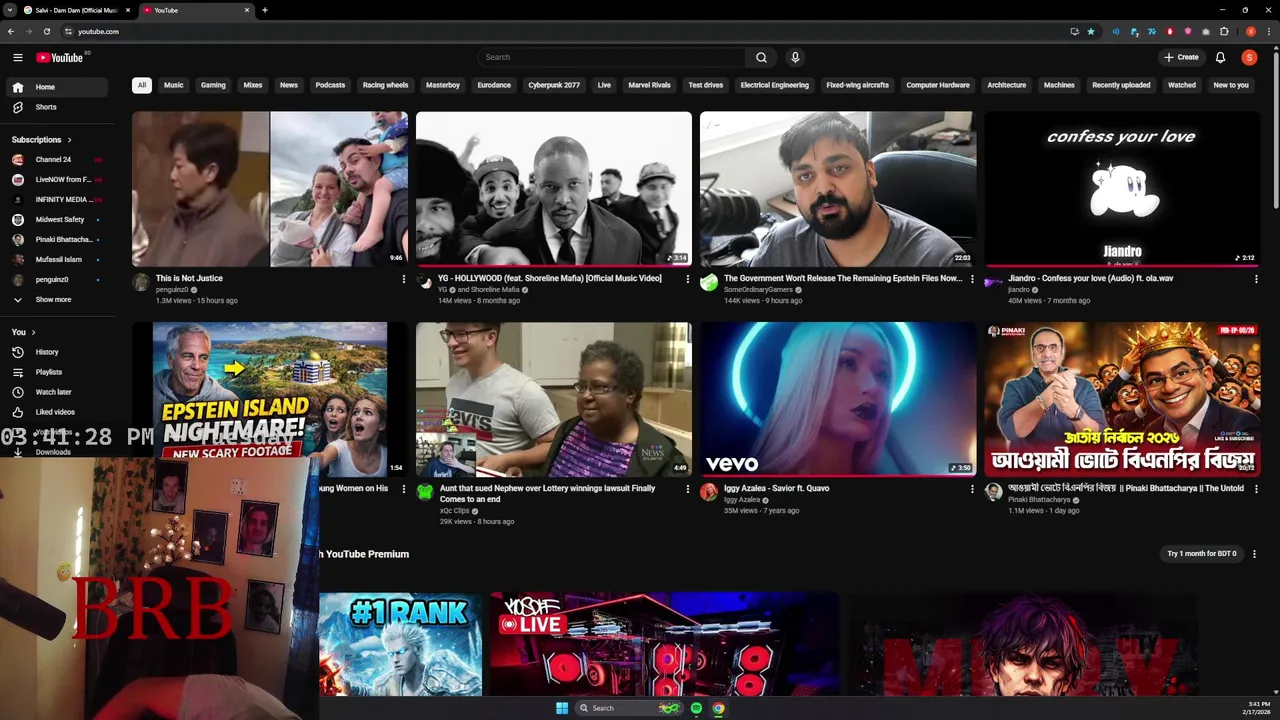Reload the page with the browser refresh icon

[x=46, y=31]
